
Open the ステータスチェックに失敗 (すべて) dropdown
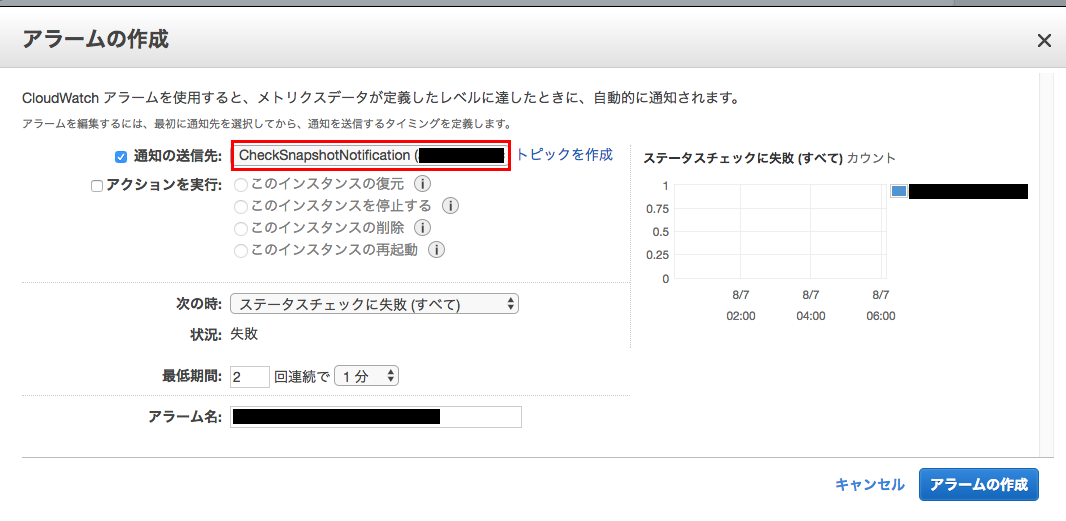click(x=374, y=304)
